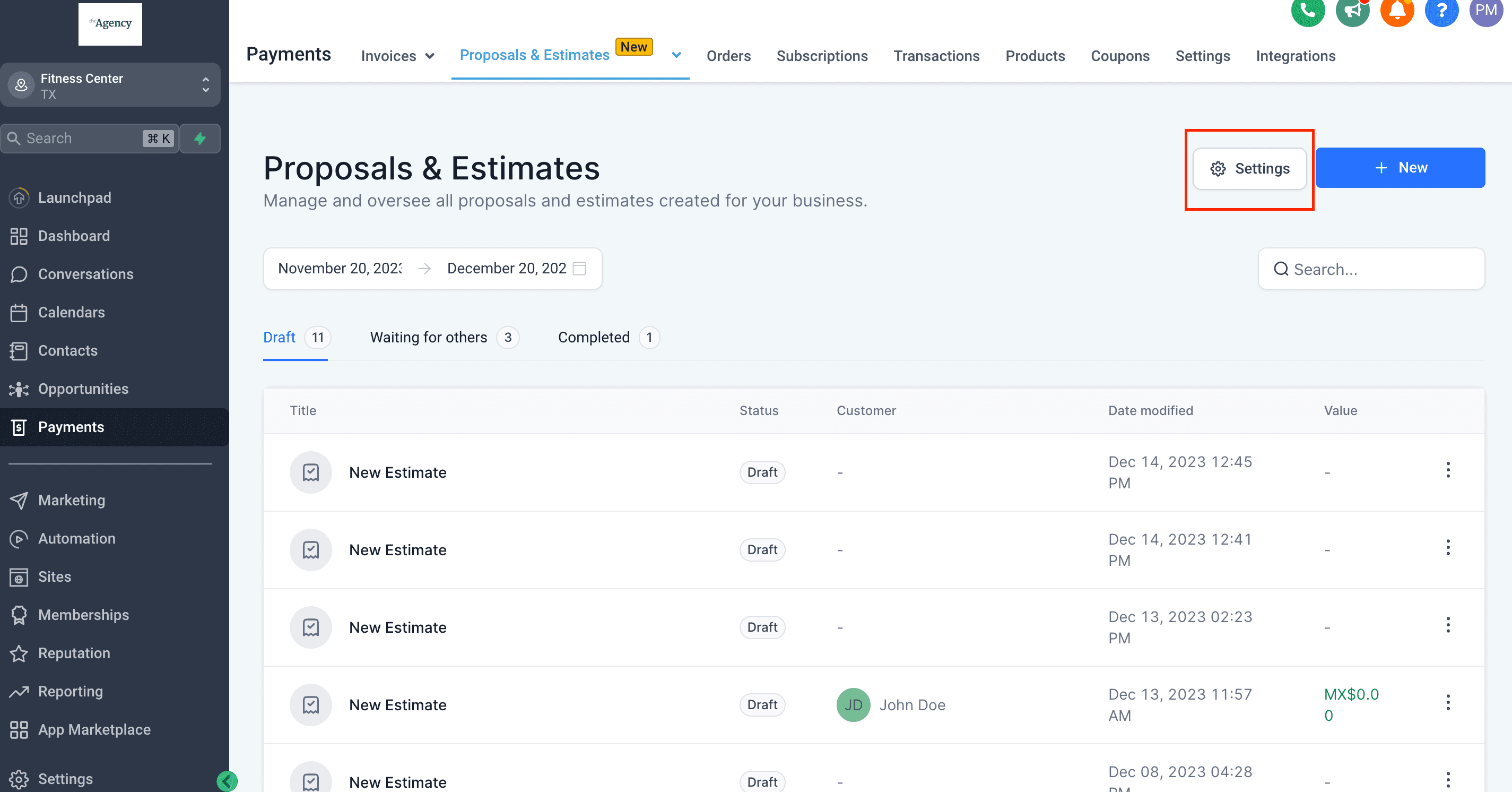Open more options for John Doe estimate
1512x792 pixels.
click(x=1448, y=703)
